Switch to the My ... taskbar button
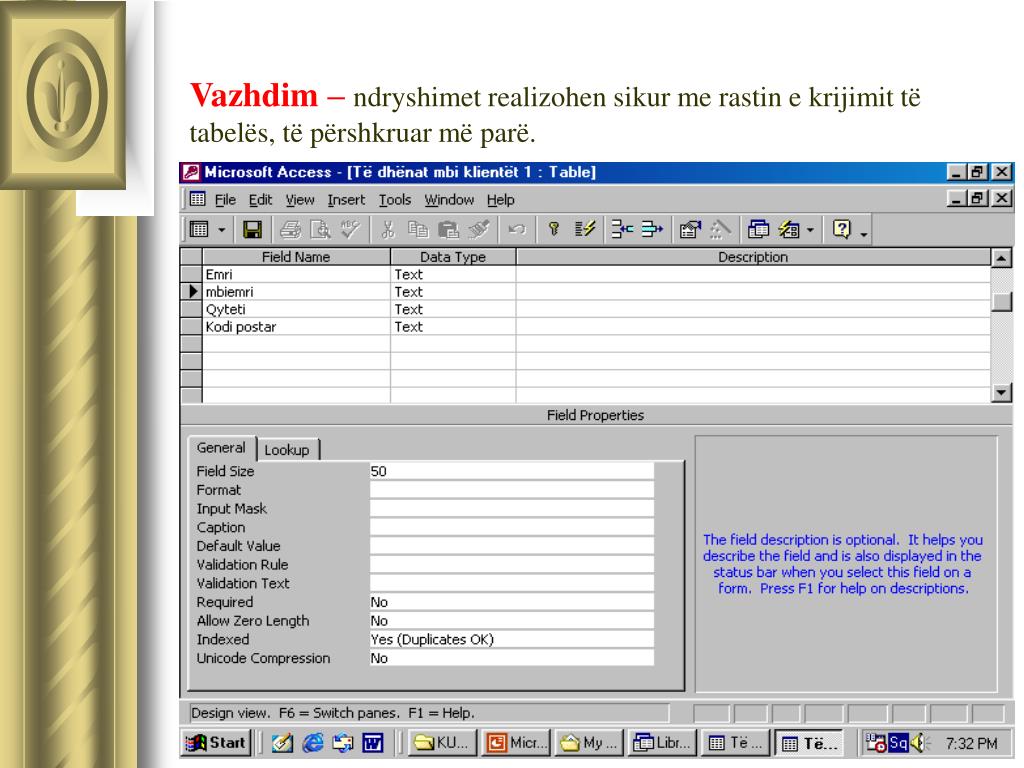Image resolution: width=1024 pixels, height=768 pixels. (589, 743)
